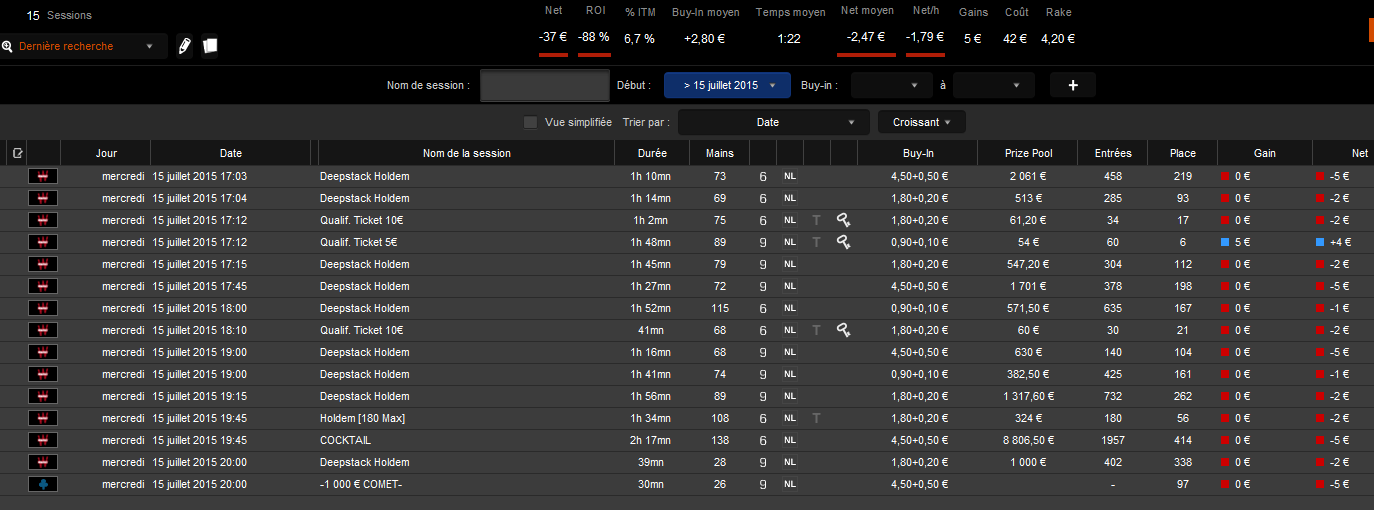Click the magnifier icon in Dernière recherche
1374x510 pixels.
[8, 46]
